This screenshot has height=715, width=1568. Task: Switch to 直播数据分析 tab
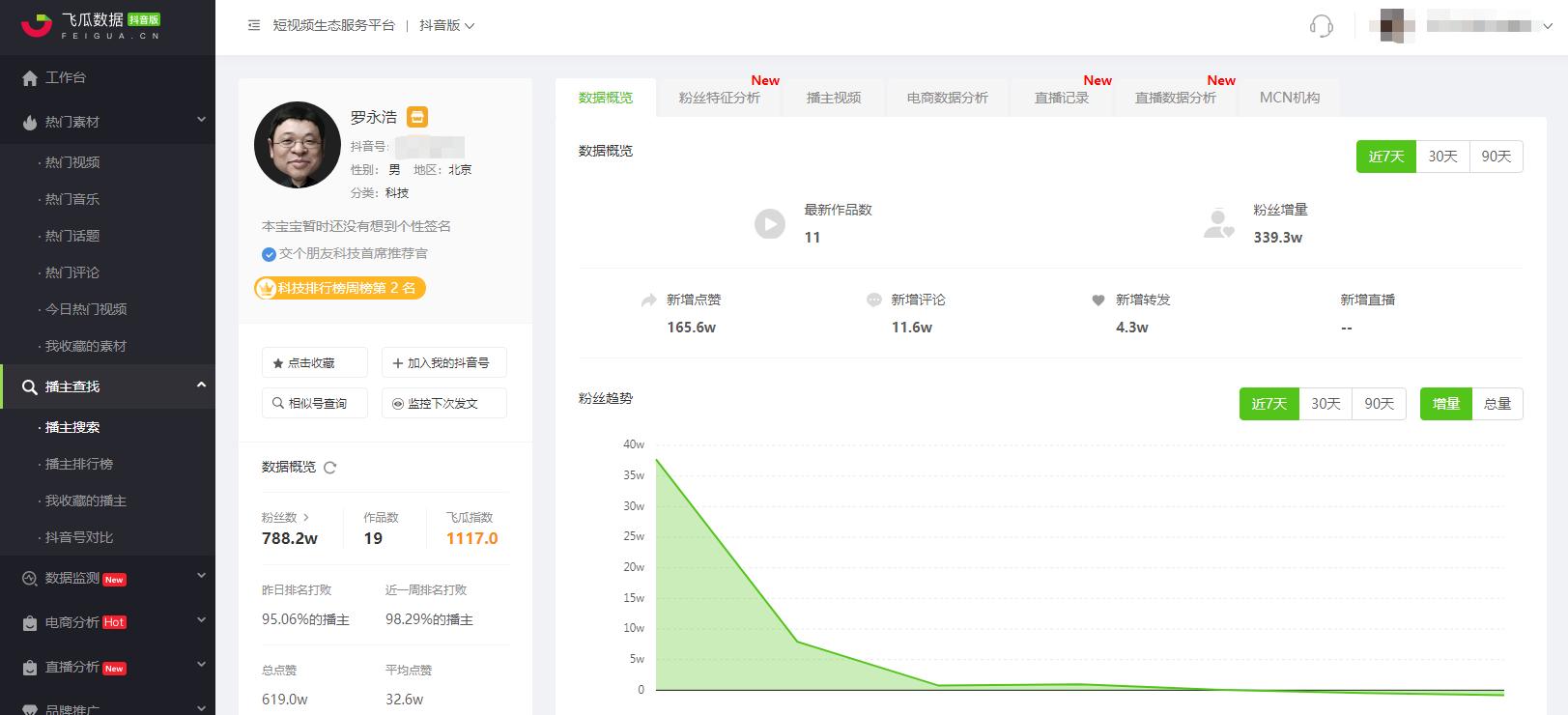click(x=1176, y=98)
